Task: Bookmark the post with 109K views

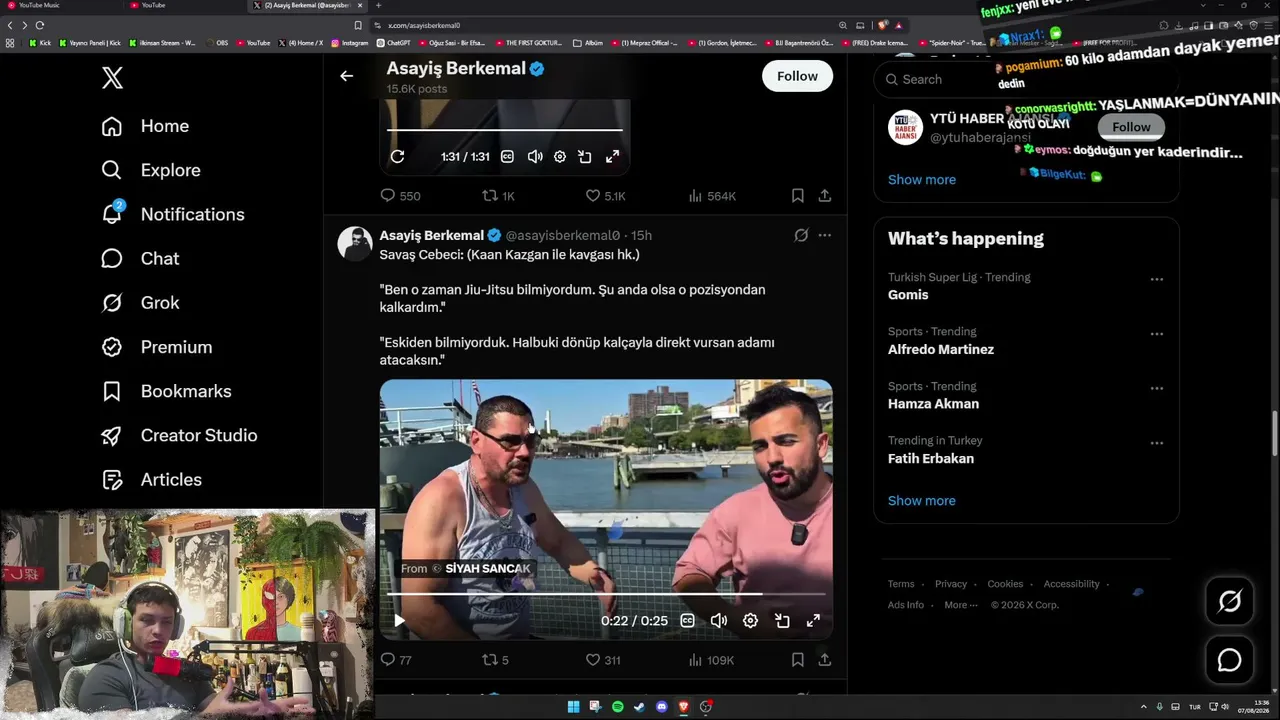Action: [797, 660]
